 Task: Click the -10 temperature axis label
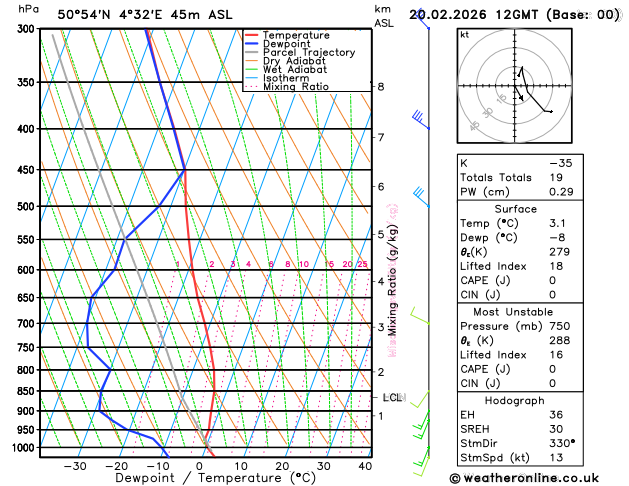pyautogui.click(x=158, y=466)
